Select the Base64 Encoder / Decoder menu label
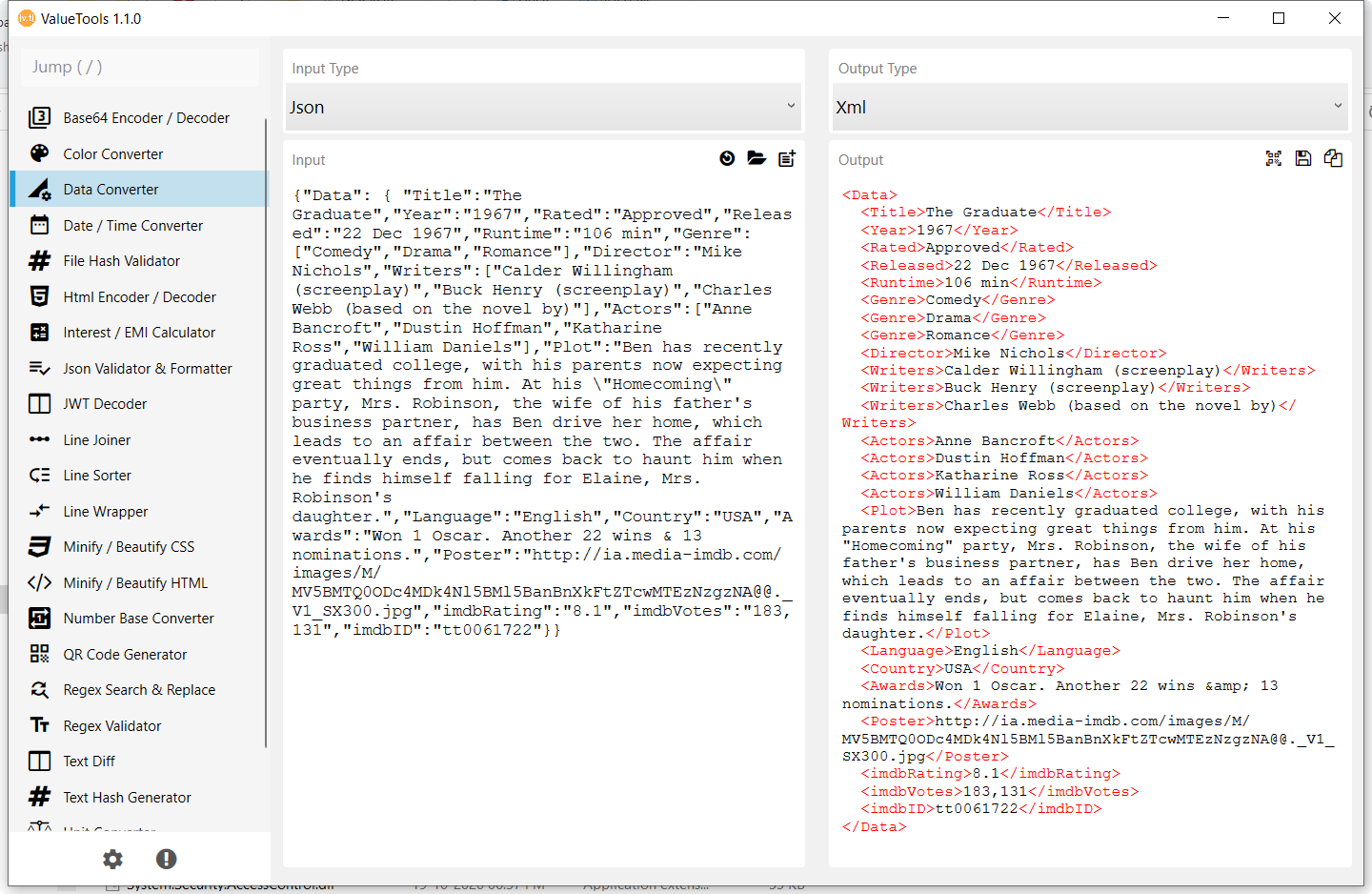This screenshot has width=1372, height=894. (147, 118)
